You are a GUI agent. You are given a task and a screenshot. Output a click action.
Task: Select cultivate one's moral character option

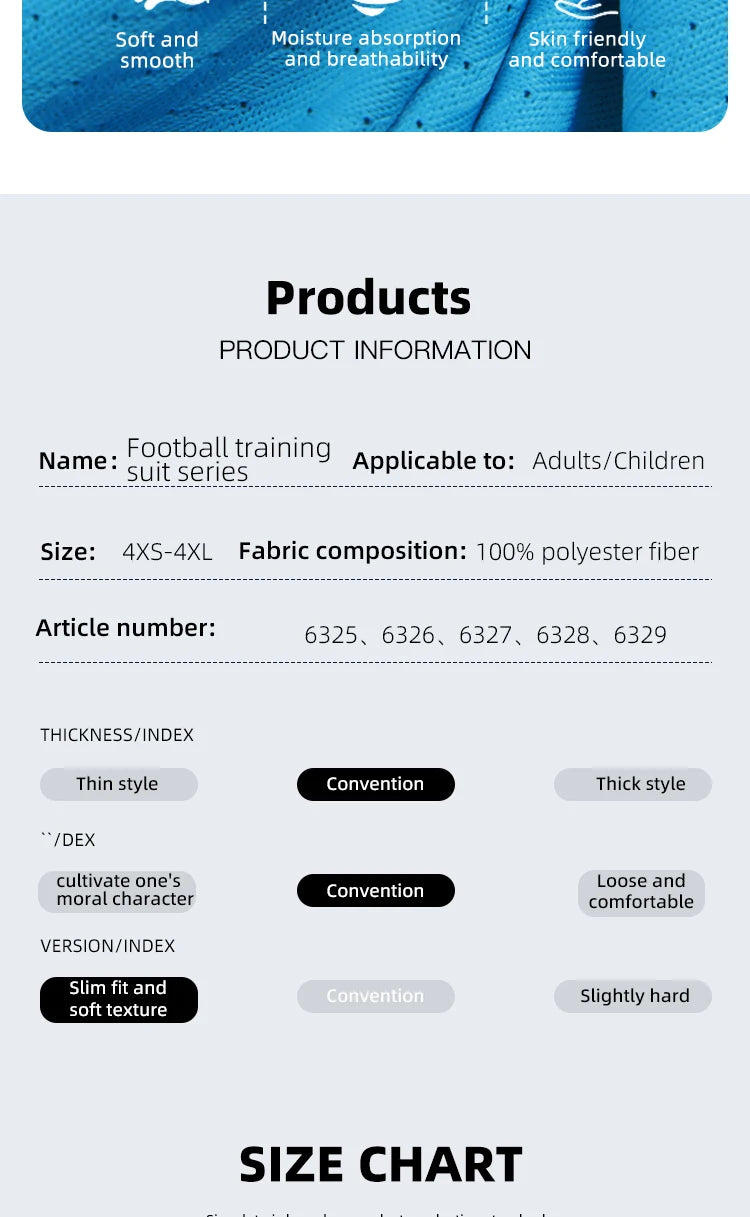(x=118, y=890)
